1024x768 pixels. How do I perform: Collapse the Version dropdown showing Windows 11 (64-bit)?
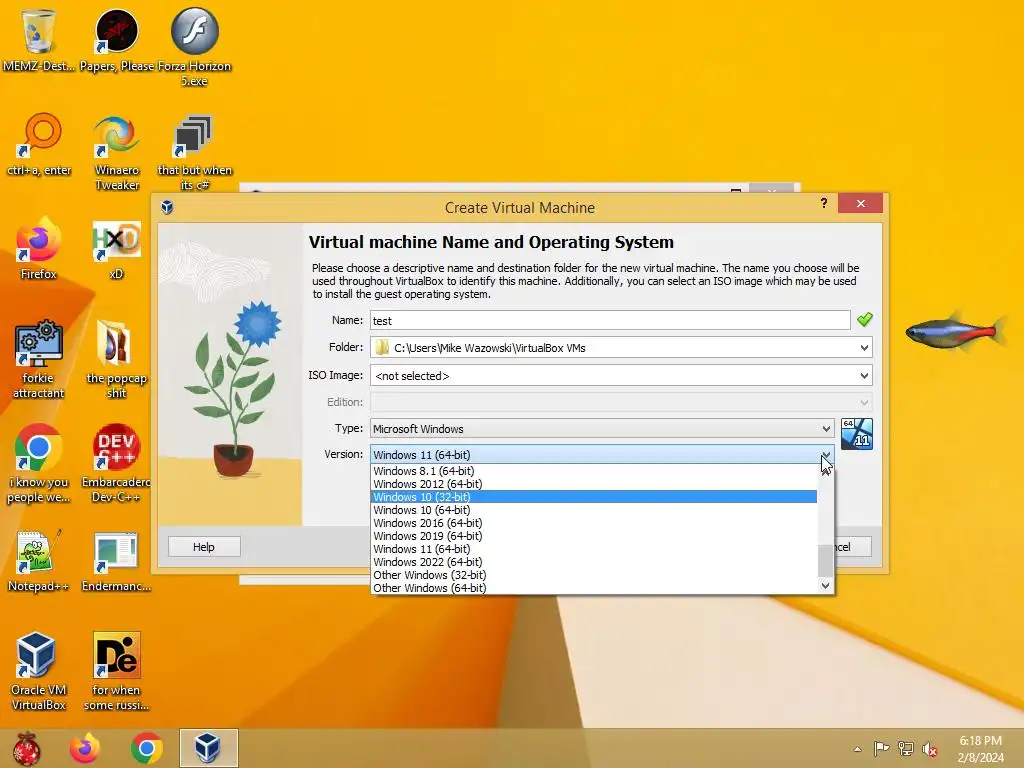point(601,455)
